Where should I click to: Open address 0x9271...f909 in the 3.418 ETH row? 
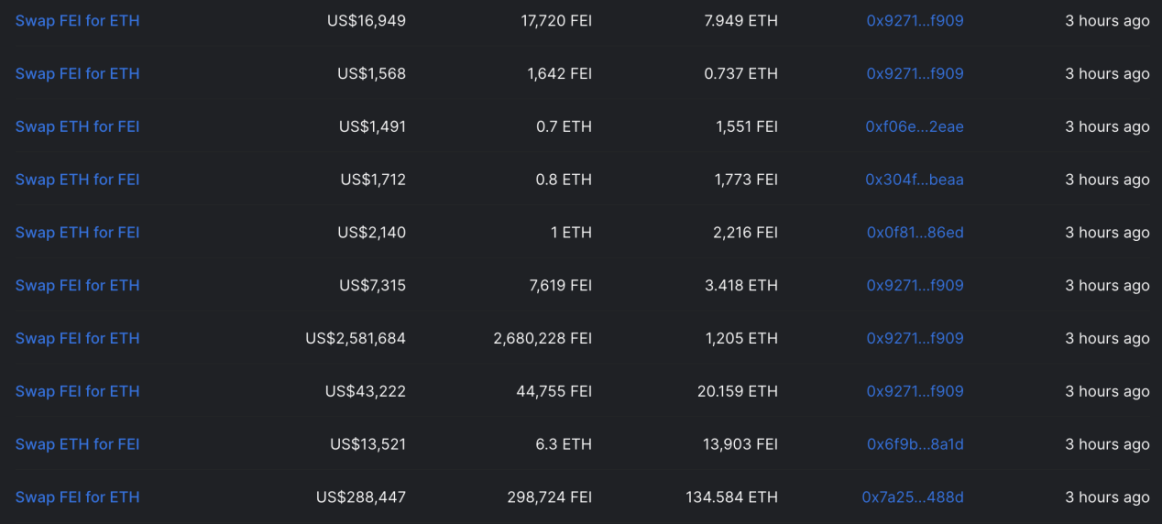[915, 285]
